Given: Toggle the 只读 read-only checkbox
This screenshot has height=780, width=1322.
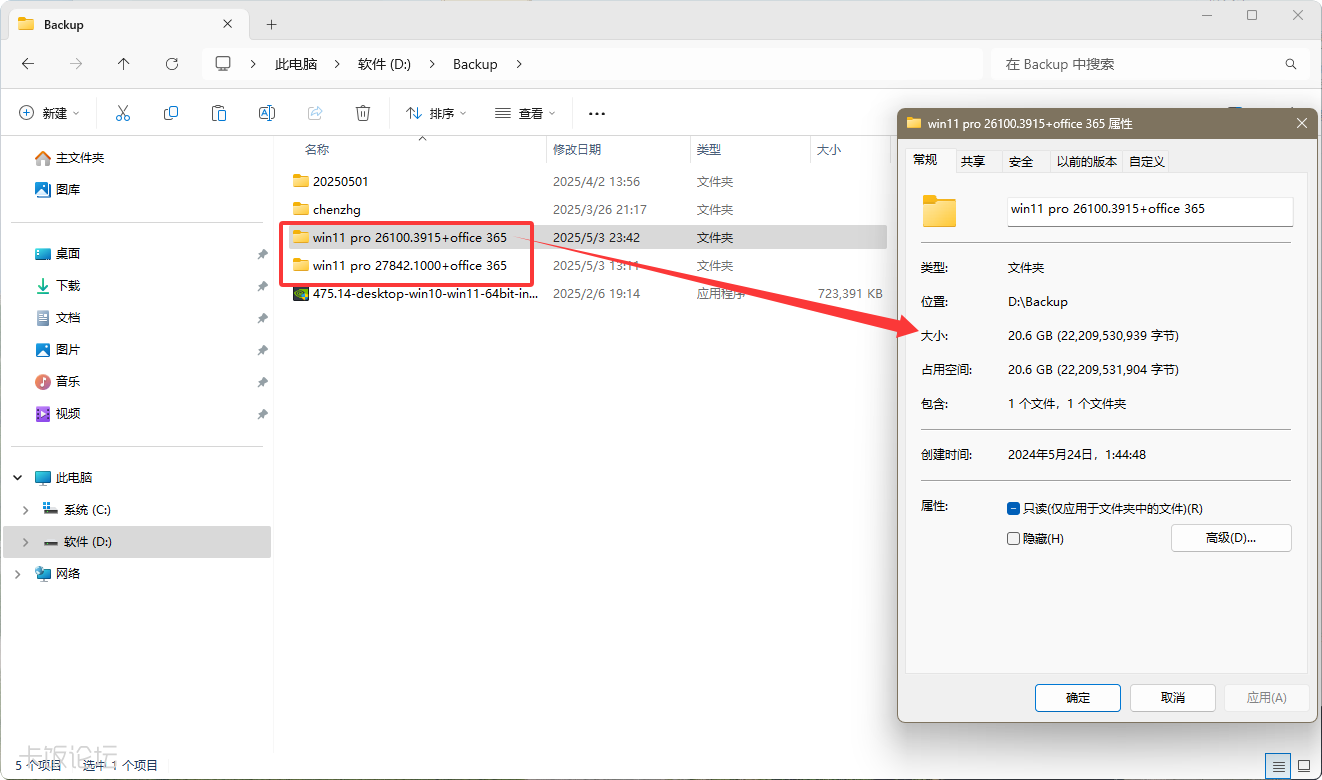Looking at the screenshot, I should point(1013,509).
